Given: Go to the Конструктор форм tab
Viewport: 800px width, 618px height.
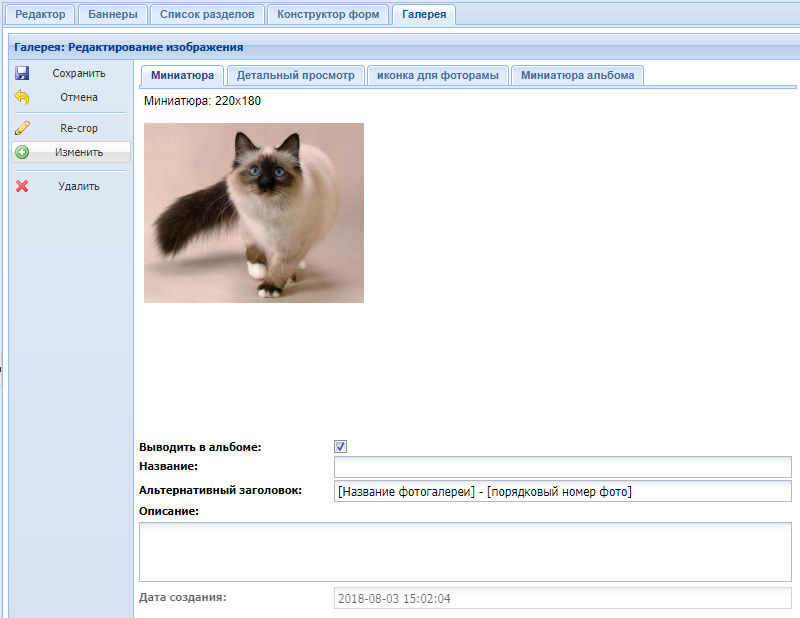Looking at the screenshot, I should (328, 14).
